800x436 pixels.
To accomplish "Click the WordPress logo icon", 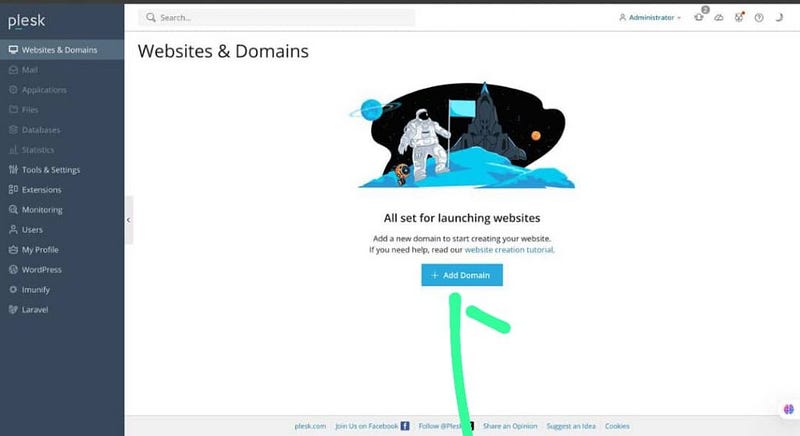I will click(x=13, y=269).
